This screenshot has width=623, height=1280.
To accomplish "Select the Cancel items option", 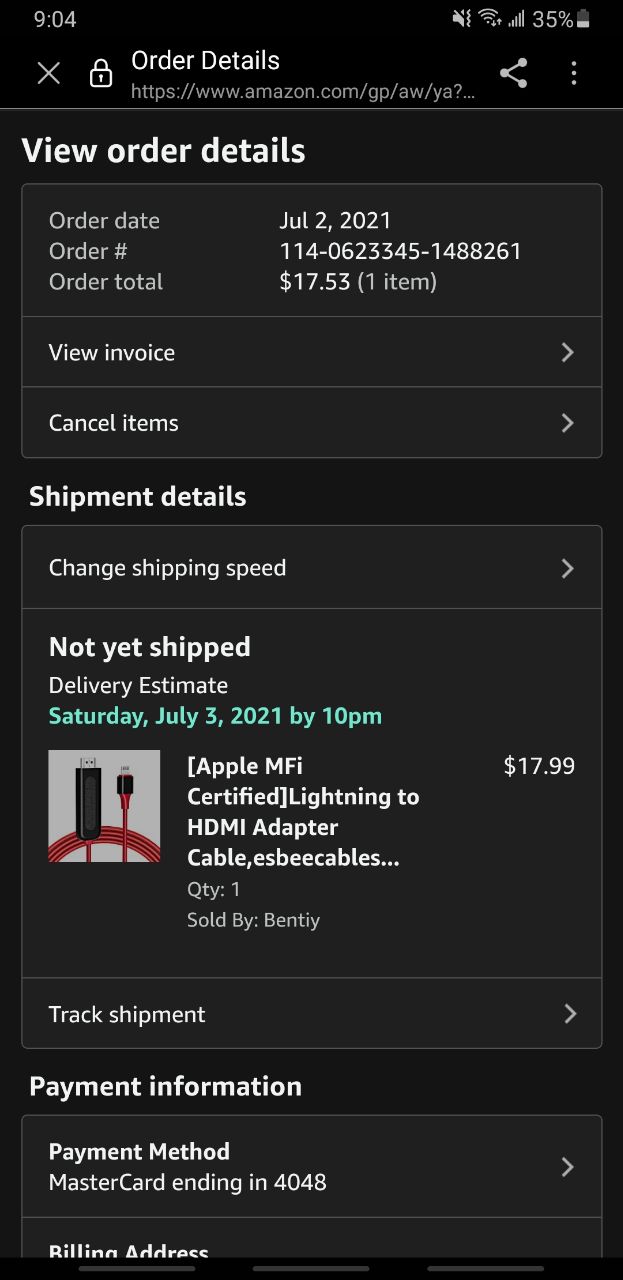I will [x=114, y=423].
